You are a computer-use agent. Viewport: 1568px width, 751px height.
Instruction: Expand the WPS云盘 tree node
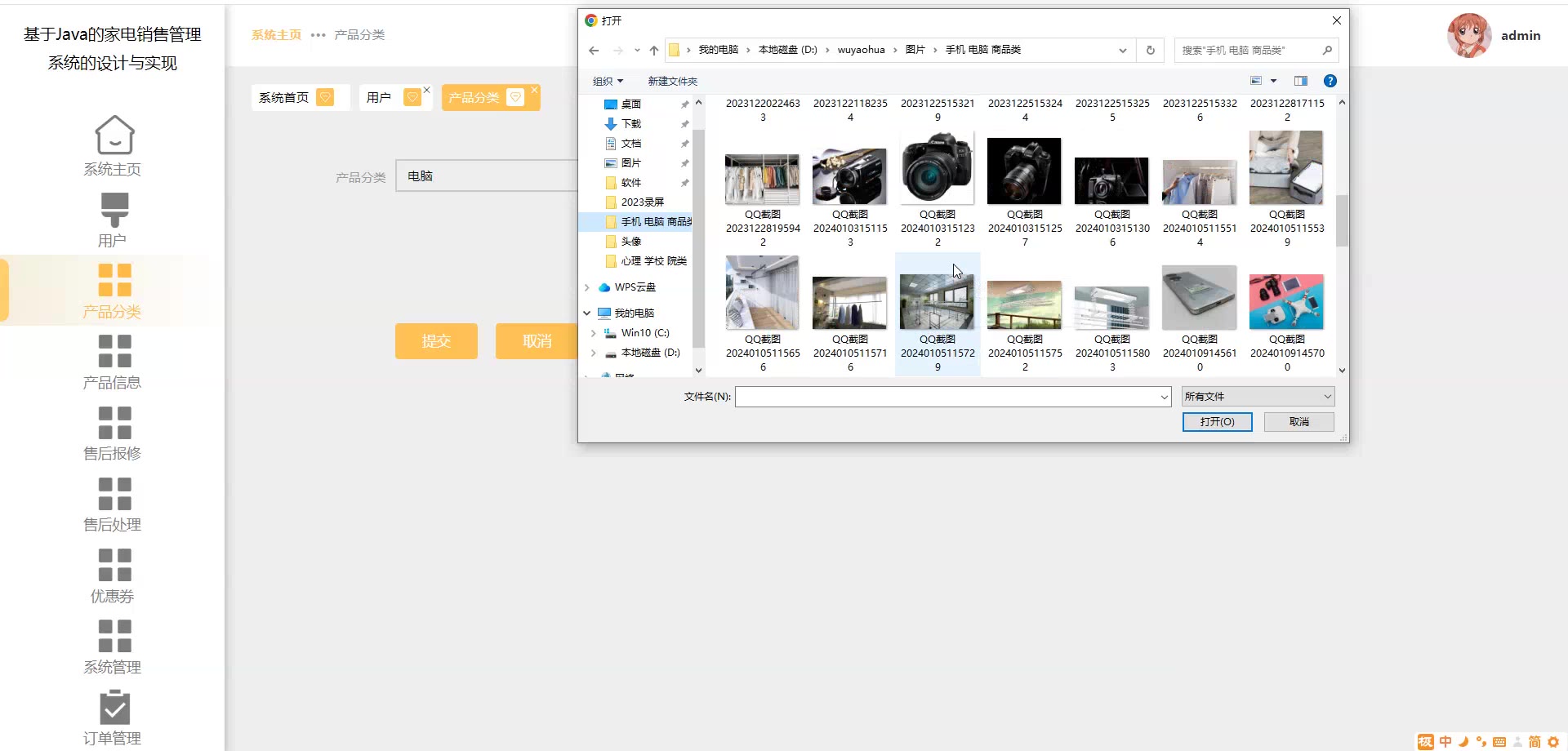tap(587, 287)
